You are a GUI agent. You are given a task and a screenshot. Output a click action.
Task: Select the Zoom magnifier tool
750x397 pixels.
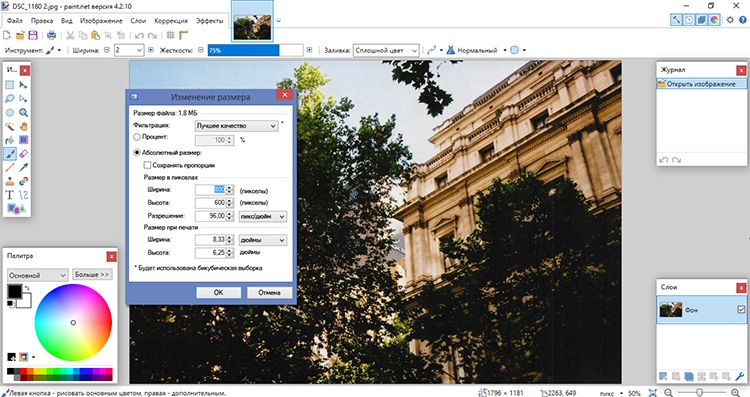tap(23, 113)
